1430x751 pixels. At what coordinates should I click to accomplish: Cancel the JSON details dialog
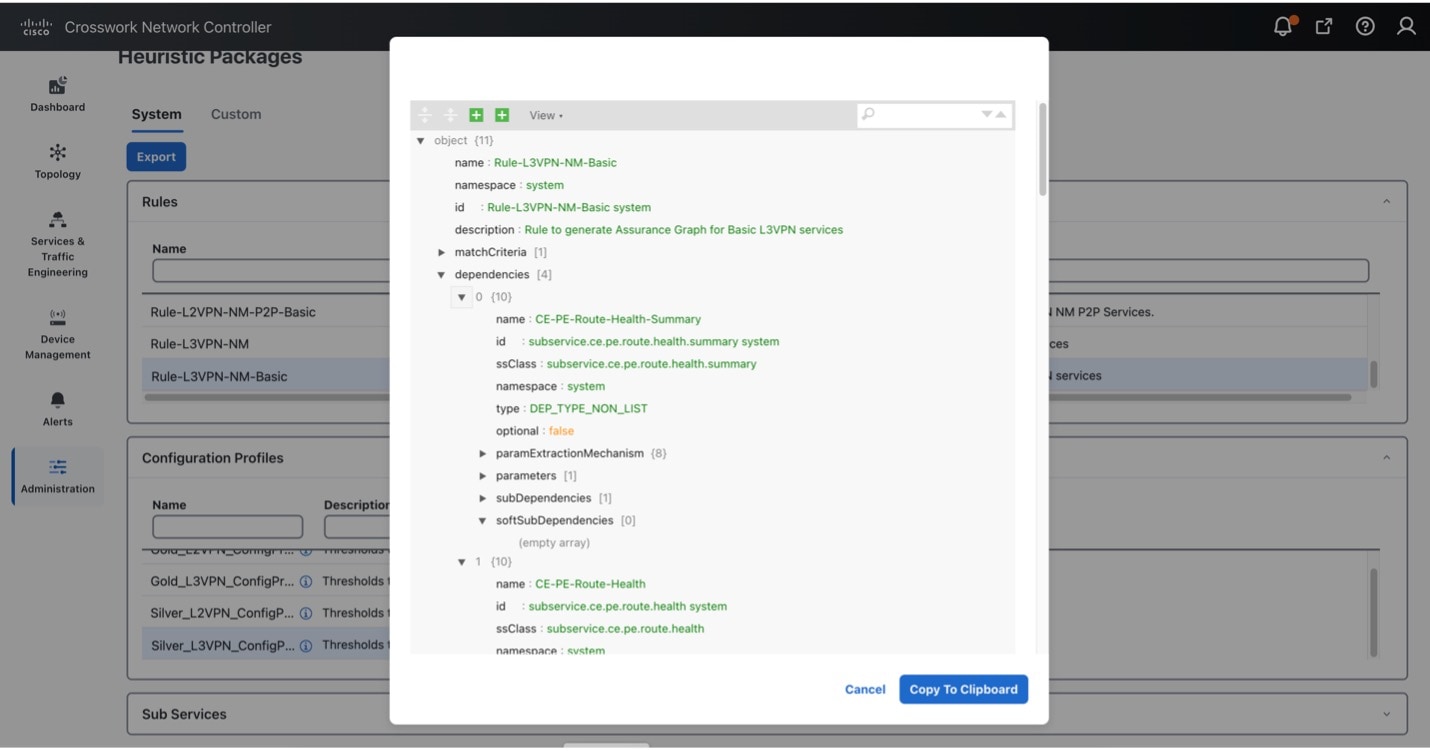[864, 689]
